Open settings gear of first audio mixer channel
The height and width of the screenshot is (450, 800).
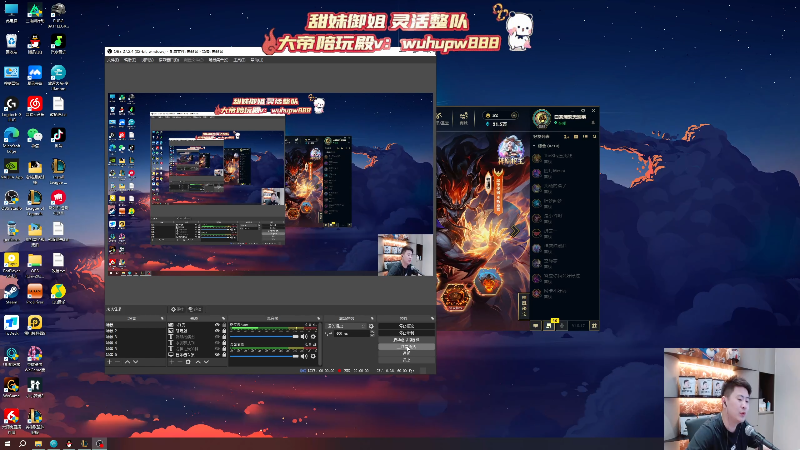pos(313,336)
